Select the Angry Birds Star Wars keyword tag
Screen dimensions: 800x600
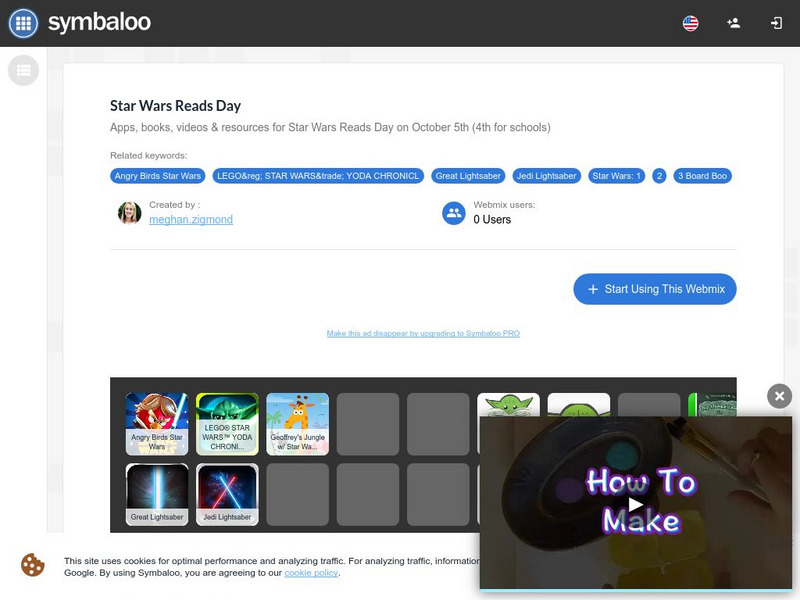pos(158,176)
